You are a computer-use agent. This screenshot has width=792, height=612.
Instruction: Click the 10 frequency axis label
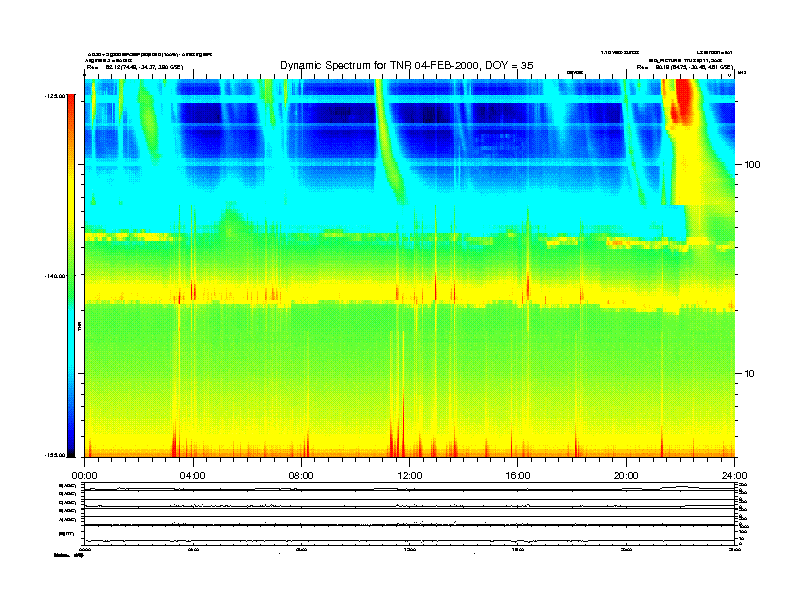750,374
